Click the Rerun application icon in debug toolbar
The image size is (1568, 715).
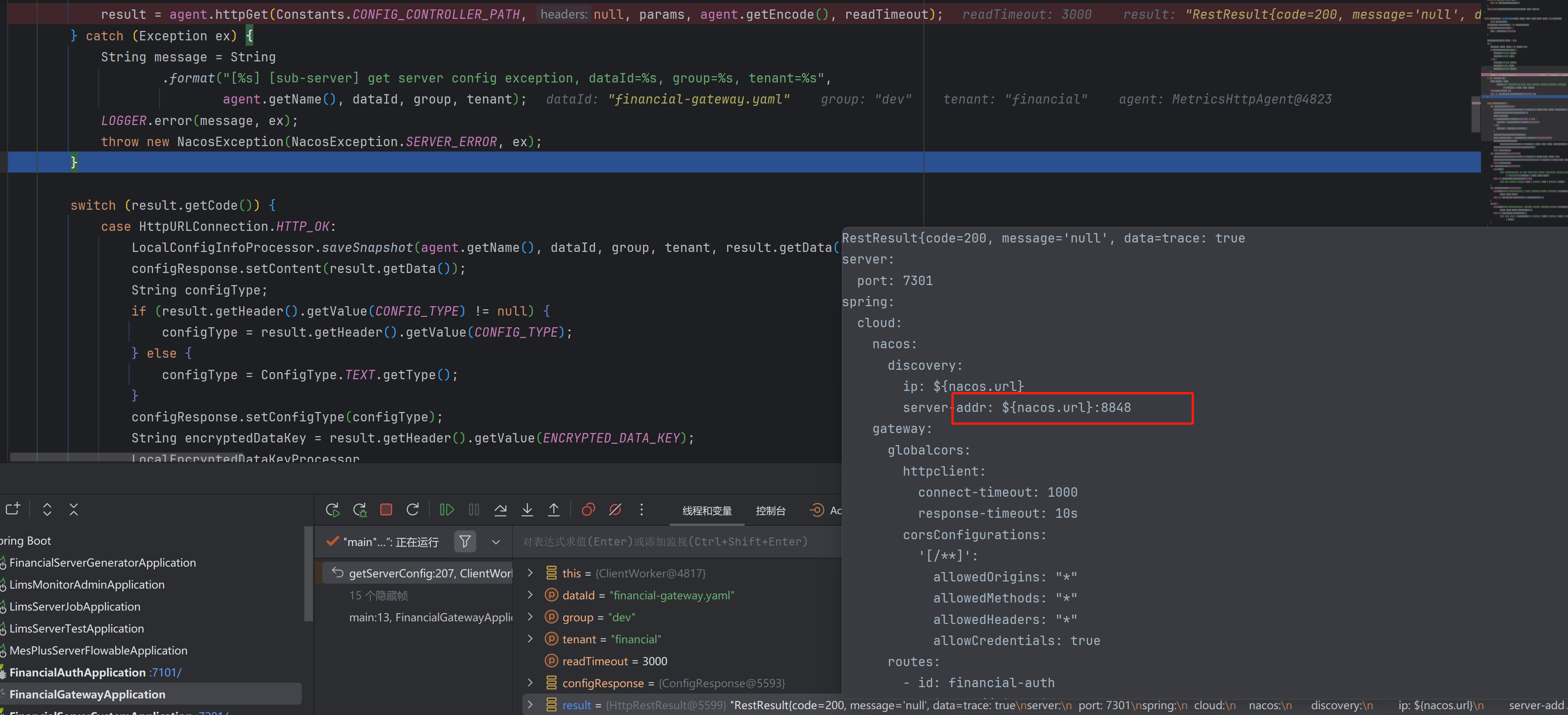(x=332, y=510)
